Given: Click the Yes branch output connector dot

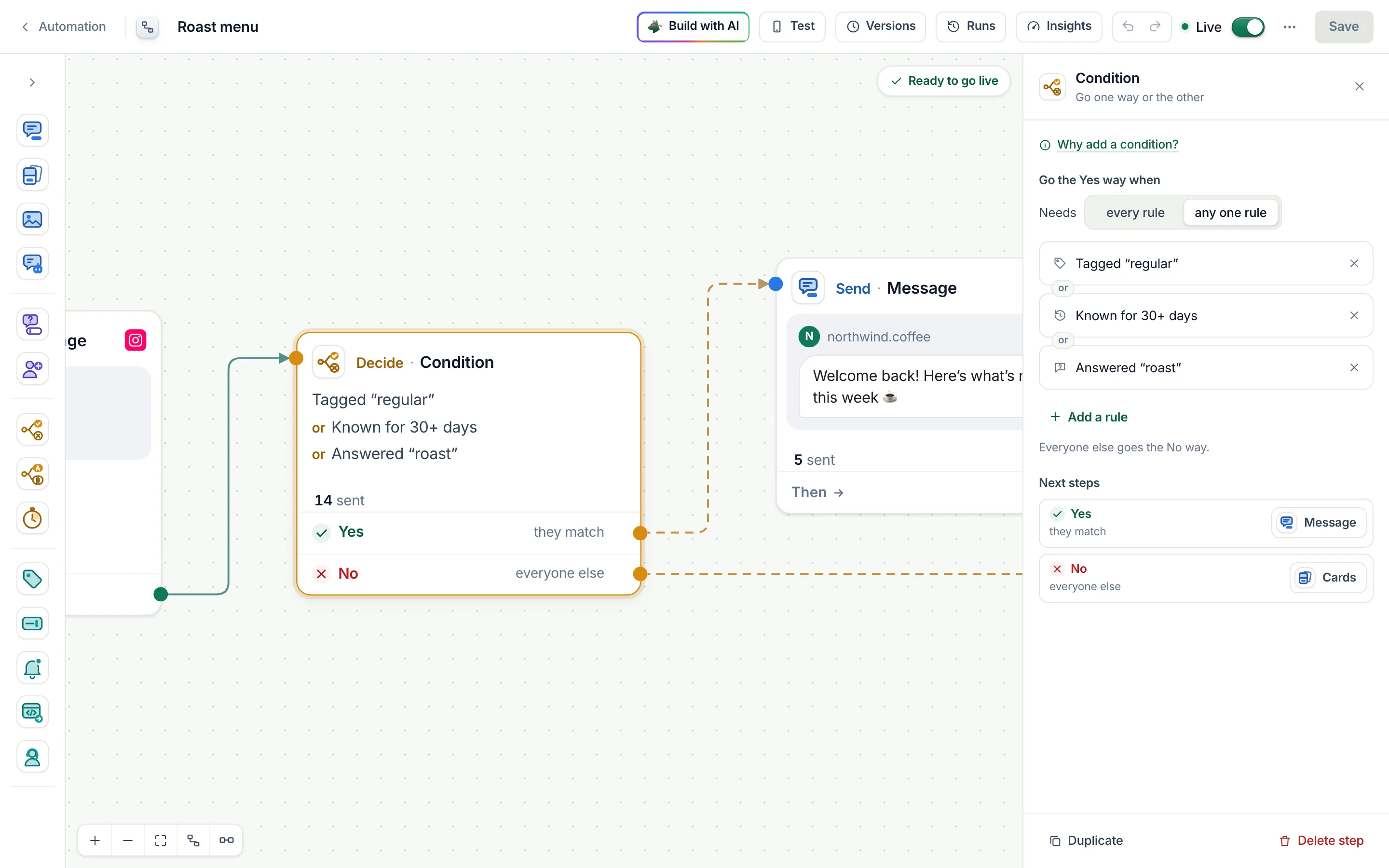Looking at the screenshot, I should (x=640, y=532).
